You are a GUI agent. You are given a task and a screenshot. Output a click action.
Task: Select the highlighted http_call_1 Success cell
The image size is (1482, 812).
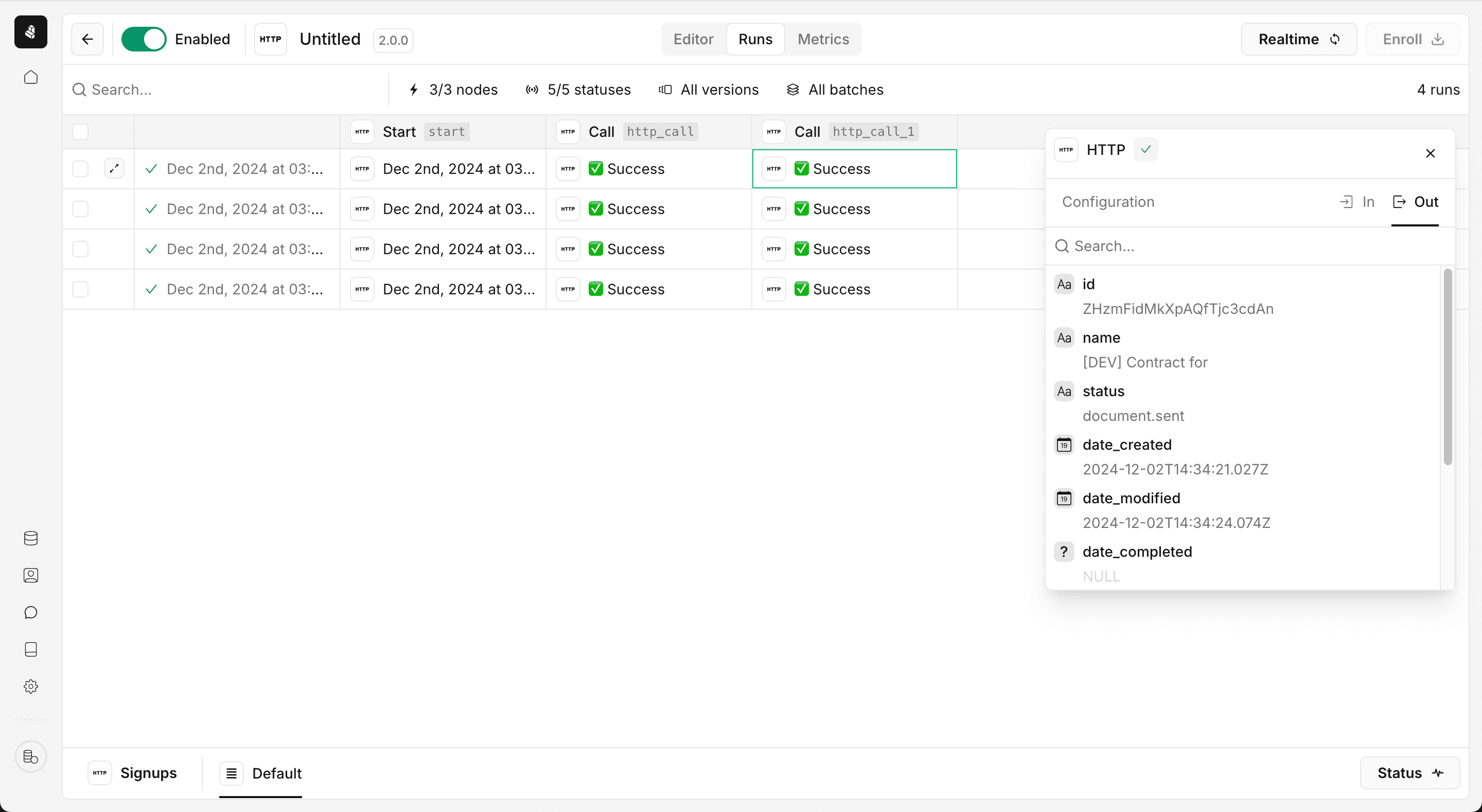tap(854, 169)
